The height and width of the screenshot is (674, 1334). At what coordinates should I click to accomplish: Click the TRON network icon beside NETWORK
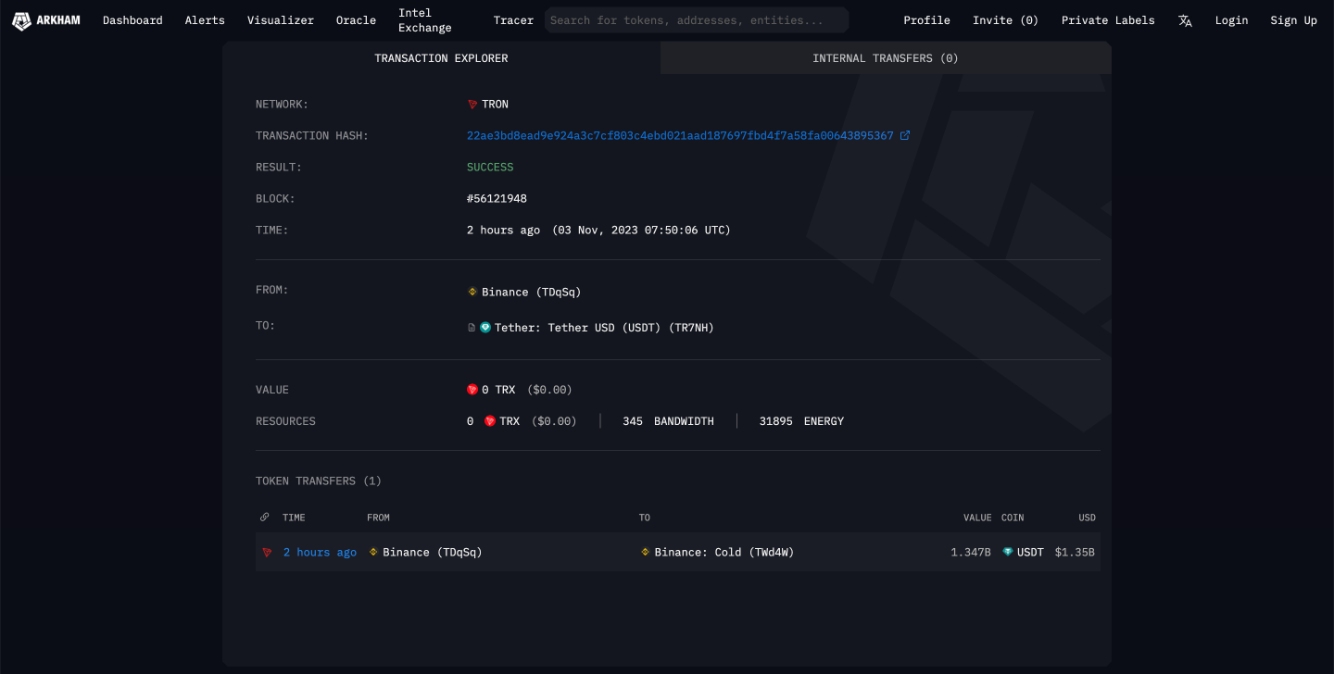click(470, 104)
